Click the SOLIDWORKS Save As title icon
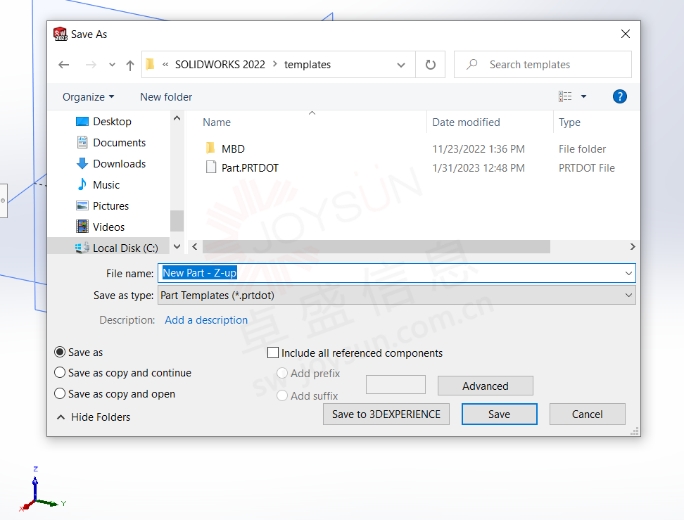This screenshot has height=520, width=684. [60, 34]
